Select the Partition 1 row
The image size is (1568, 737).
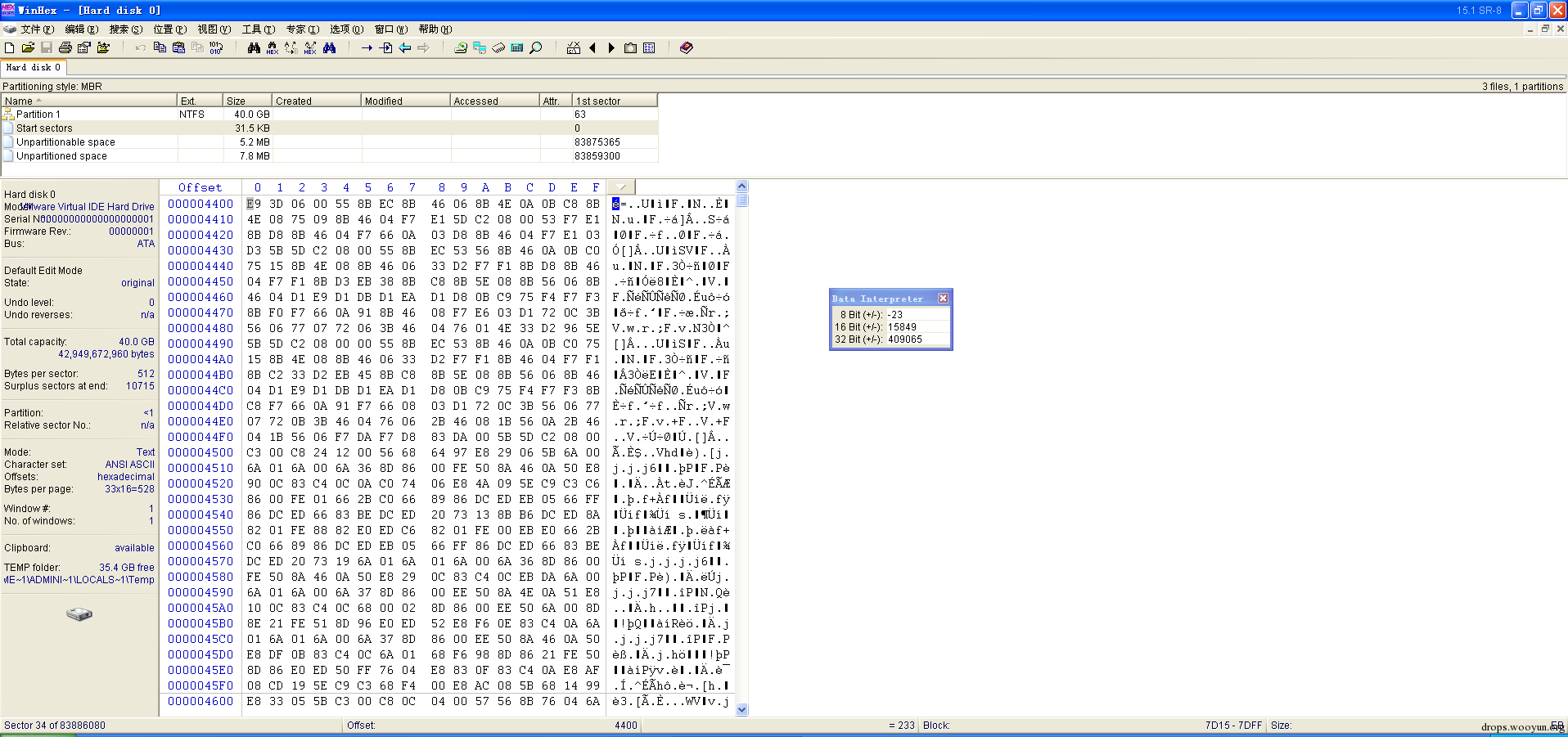(329, 115)
